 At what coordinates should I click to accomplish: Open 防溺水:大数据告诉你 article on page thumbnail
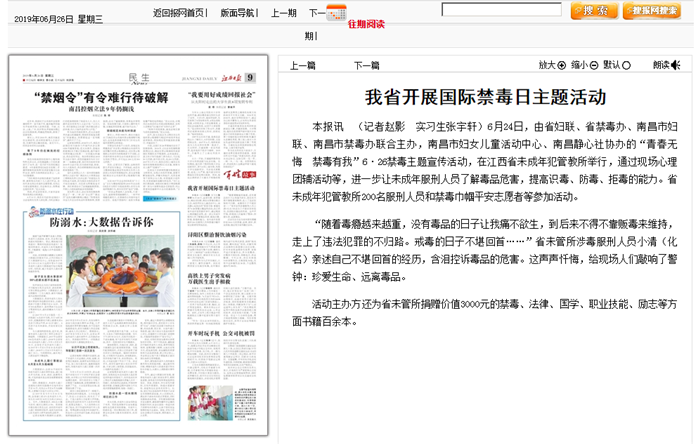point(101,222)
